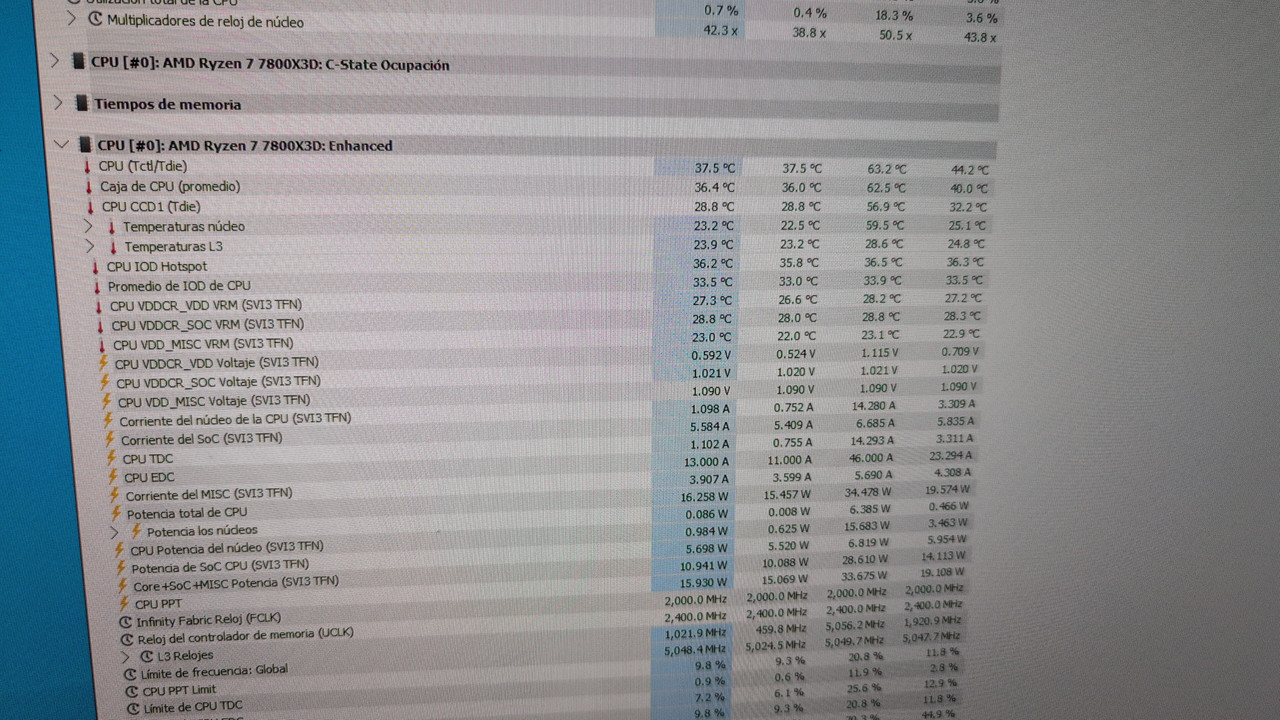Click the 59.5 °C maximum value

pyautogui.click(x=887, y=226)
